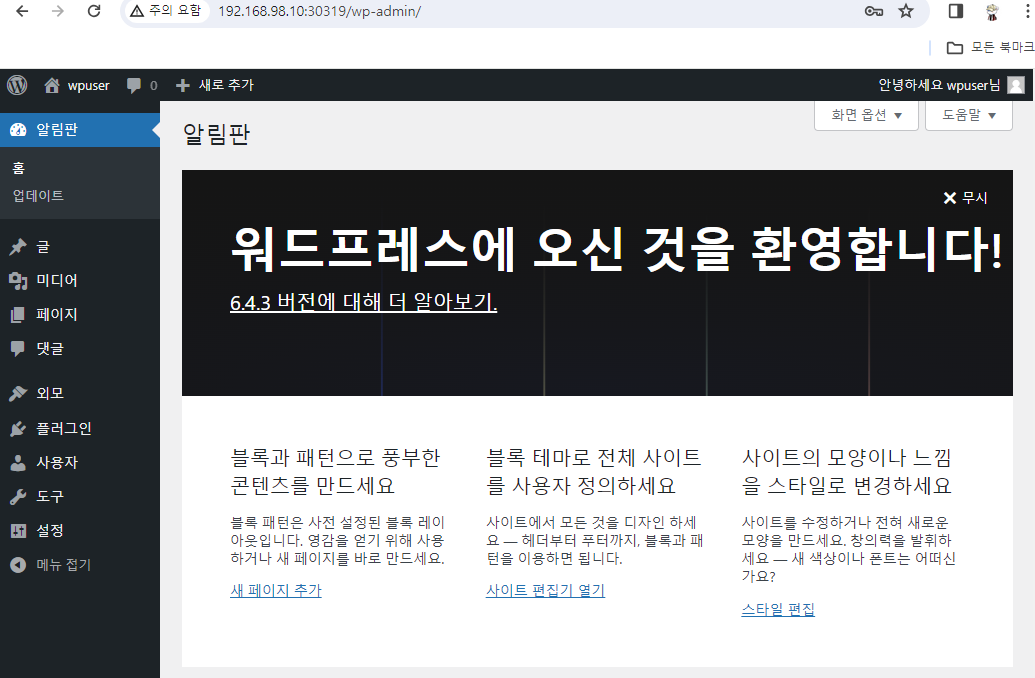
Task: Open the 모든 북마크 folder
Action: click(x=990, y=48)
